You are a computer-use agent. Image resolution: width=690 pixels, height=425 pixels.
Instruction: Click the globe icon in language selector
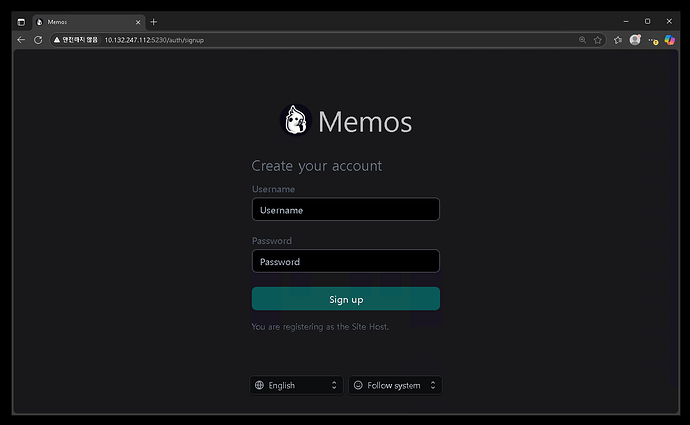click(260, 385)
